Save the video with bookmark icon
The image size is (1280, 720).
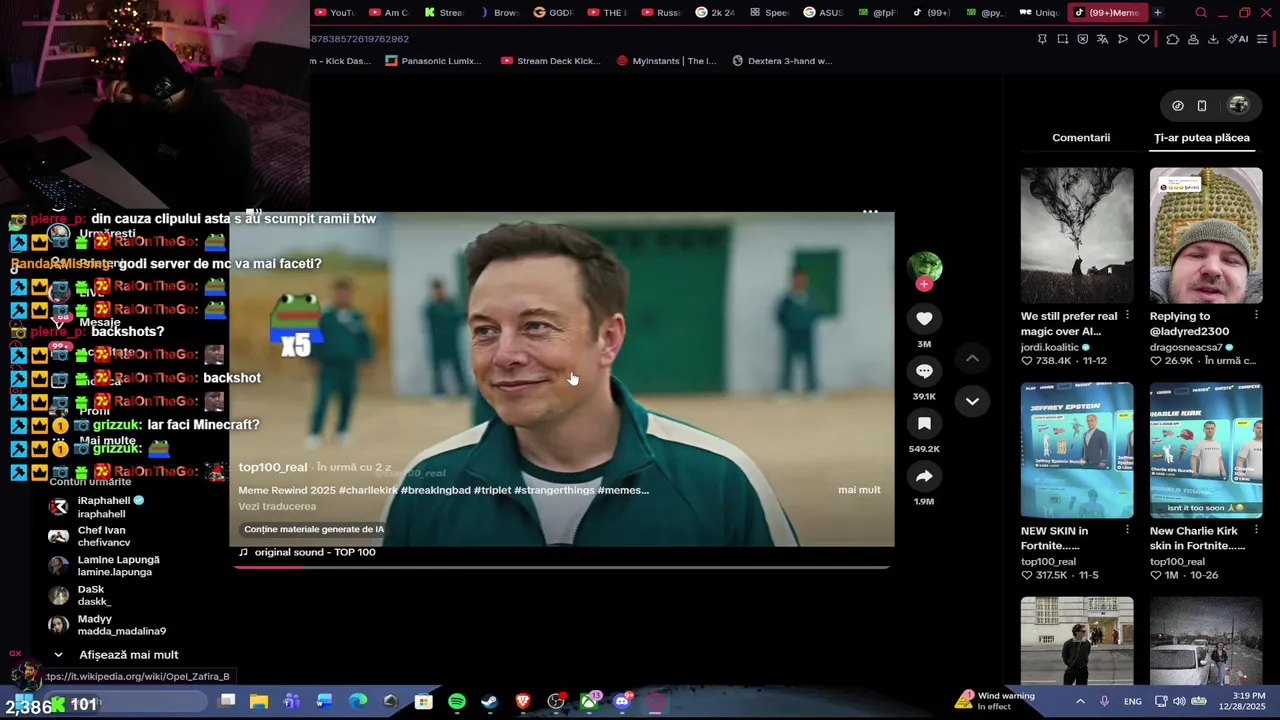pyautogui.click(x=924, y=424)
